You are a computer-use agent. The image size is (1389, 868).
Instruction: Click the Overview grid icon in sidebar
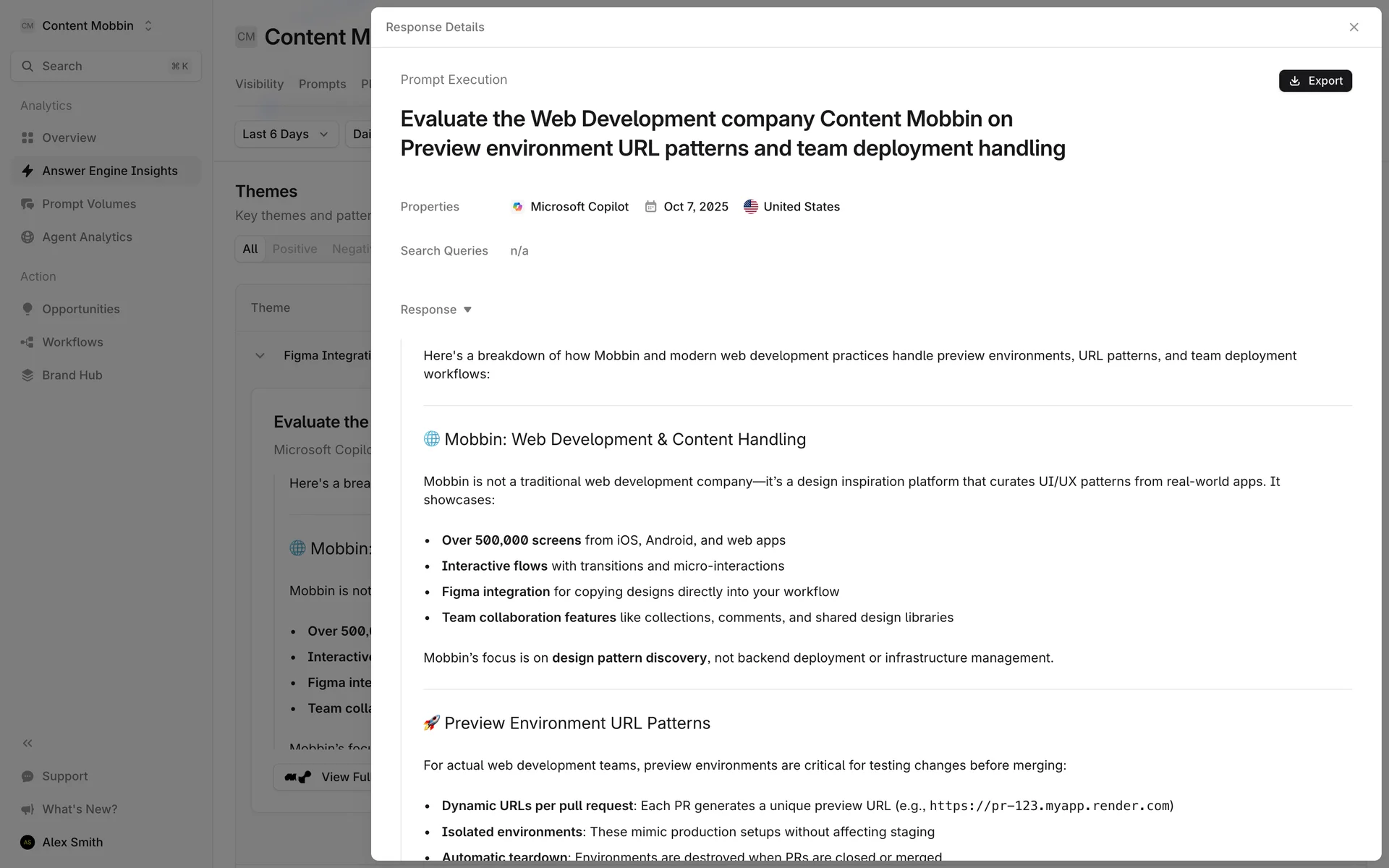point(27,137)
